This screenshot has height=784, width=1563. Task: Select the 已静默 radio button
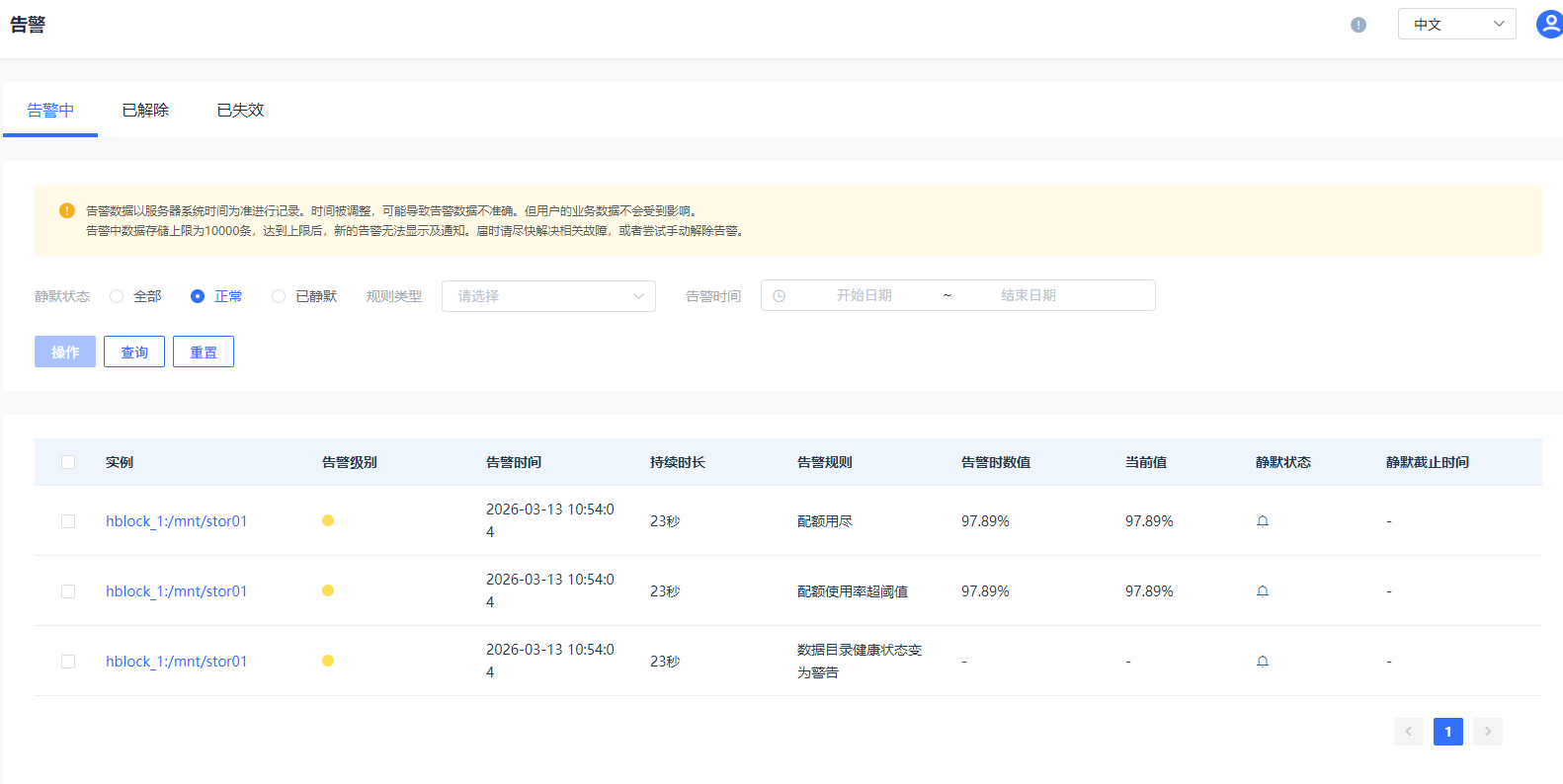(279, 296)
